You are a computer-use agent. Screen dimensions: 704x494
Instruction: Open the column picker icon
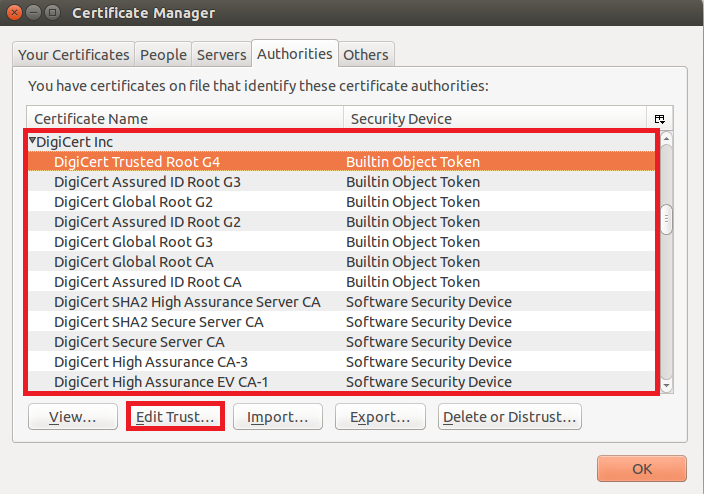[x=660, y=119]
